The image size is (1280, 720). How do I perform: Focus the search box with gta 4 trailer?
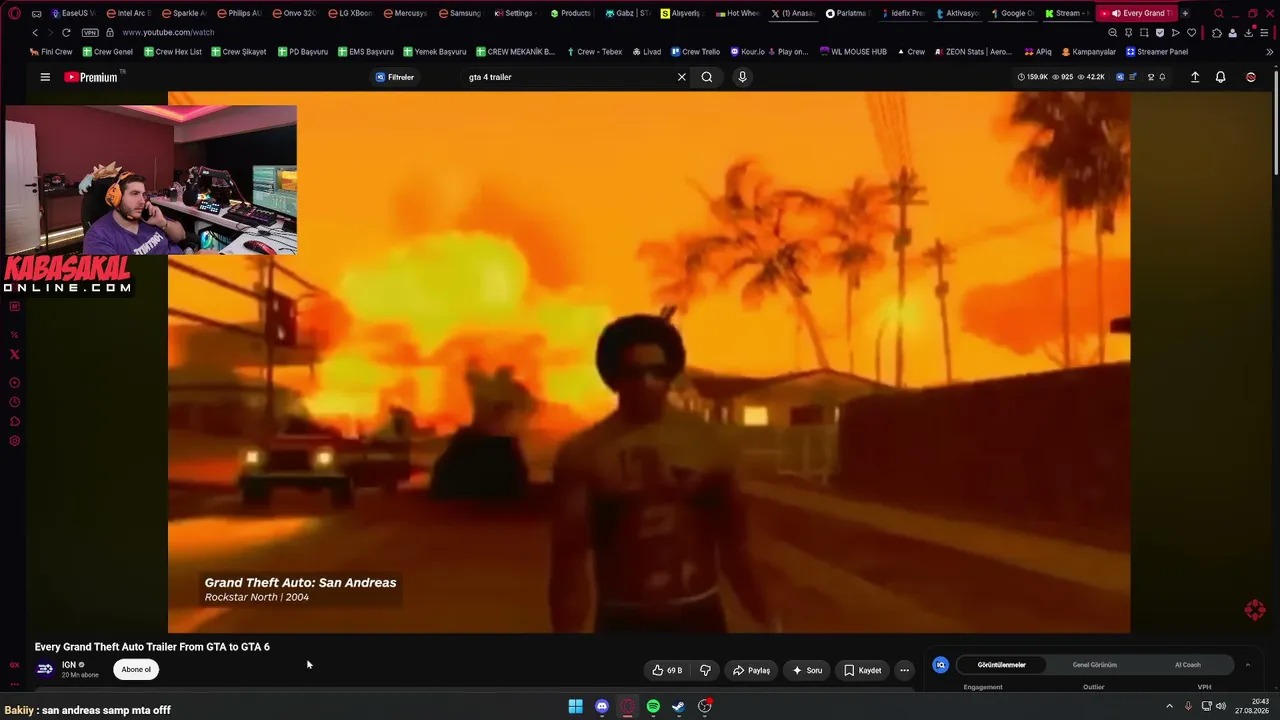pos(568,77)
